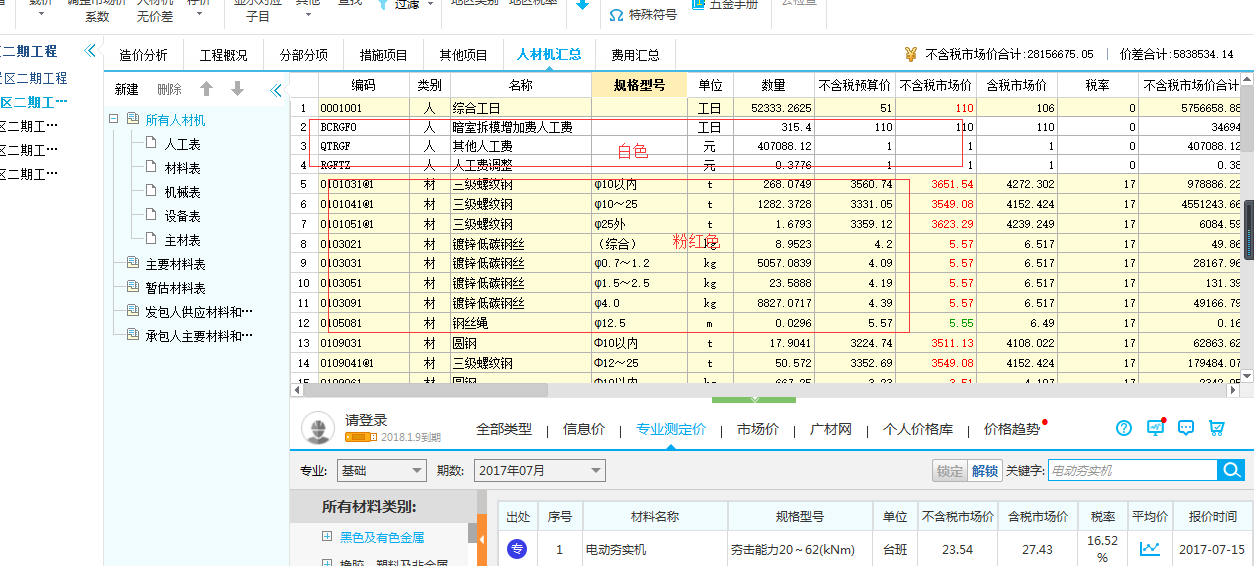The image size is (1254, 566).
Task: Select 机械表 in the tree
Action: pos(183,192)
